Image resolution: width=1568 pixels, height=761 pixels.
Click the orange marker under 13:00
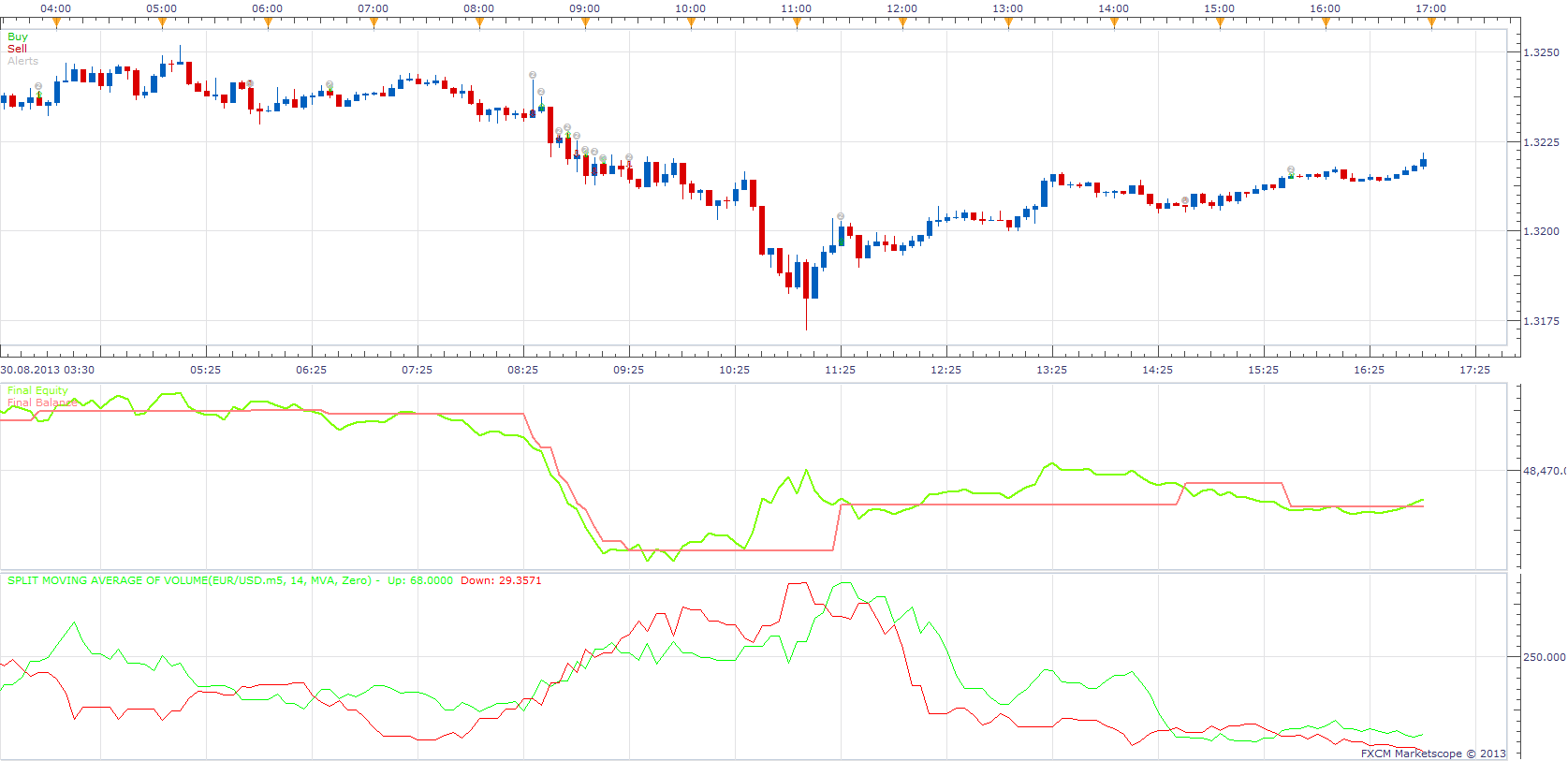[x=1008, y=23]
